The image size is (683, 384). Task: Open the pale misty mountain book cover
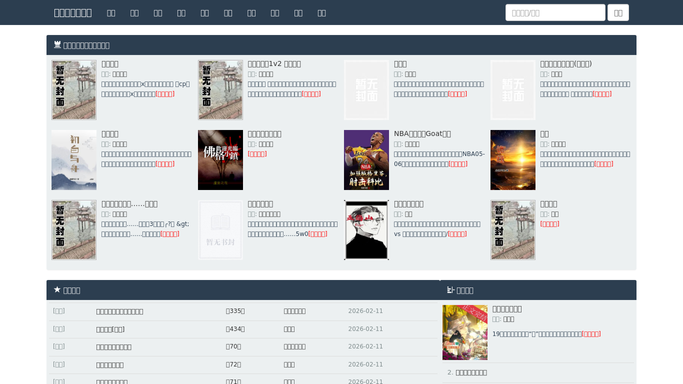pos(74,160)
